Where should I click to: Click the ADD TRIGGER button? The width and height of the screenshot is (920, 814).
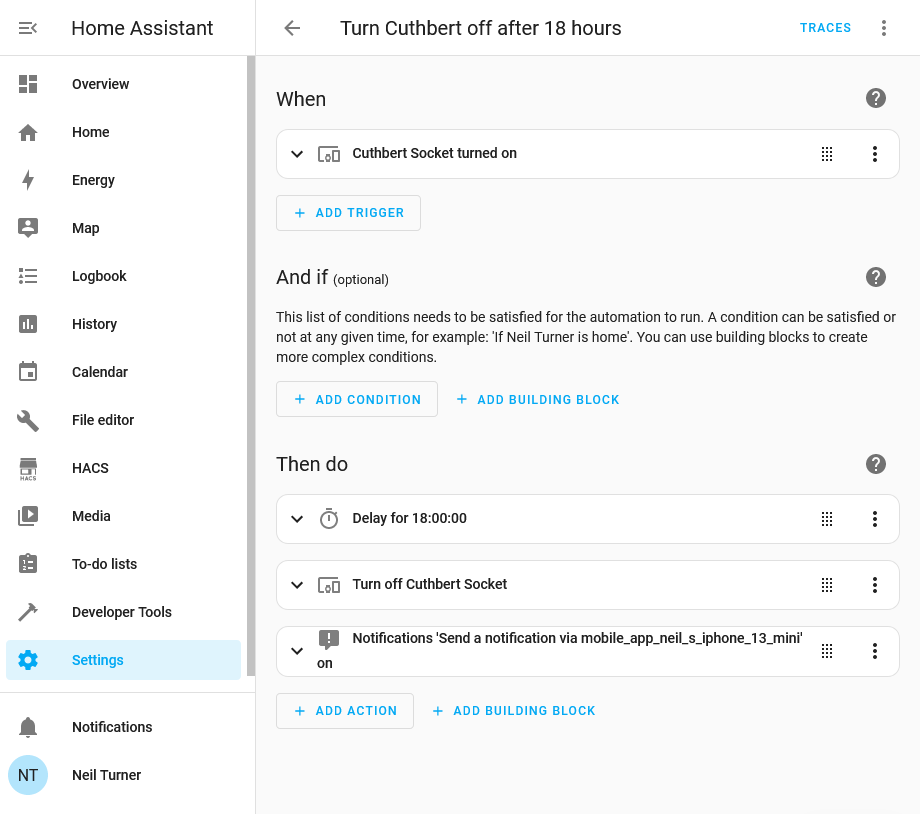pos(348,212)
